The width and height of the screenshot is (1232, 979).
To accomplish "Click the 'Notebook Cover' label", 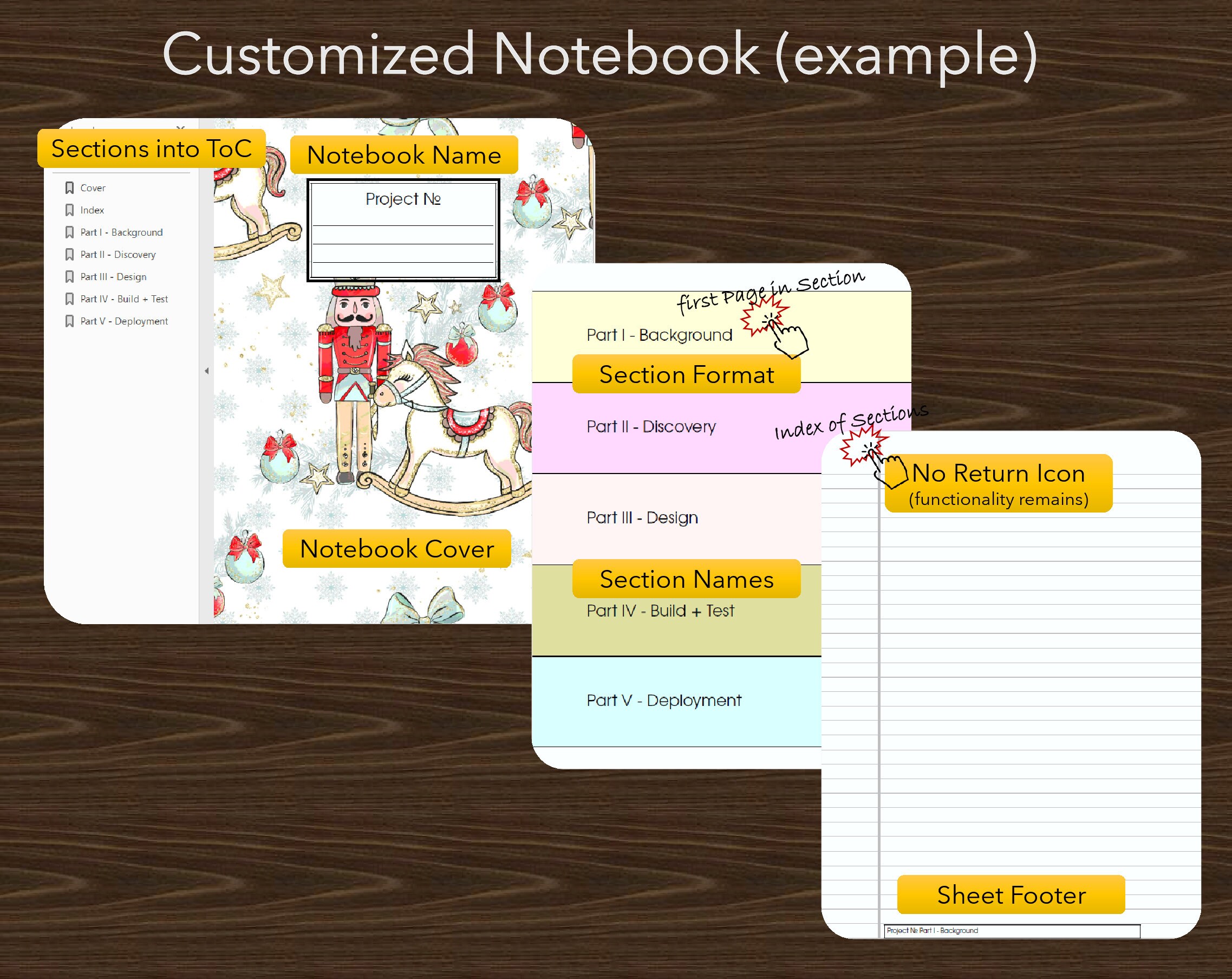I will (397, 548).
